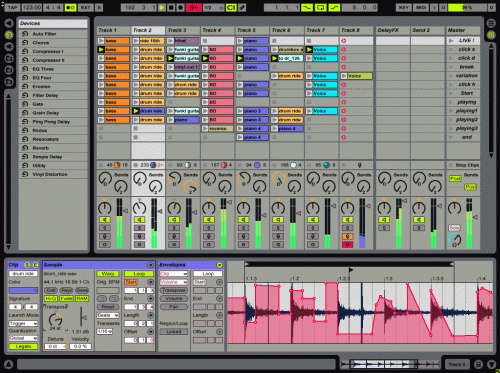This screenshot has height=373, width=500.
Task: Activate the draw mode pencil icon
Action: click(x=242, y=7)
